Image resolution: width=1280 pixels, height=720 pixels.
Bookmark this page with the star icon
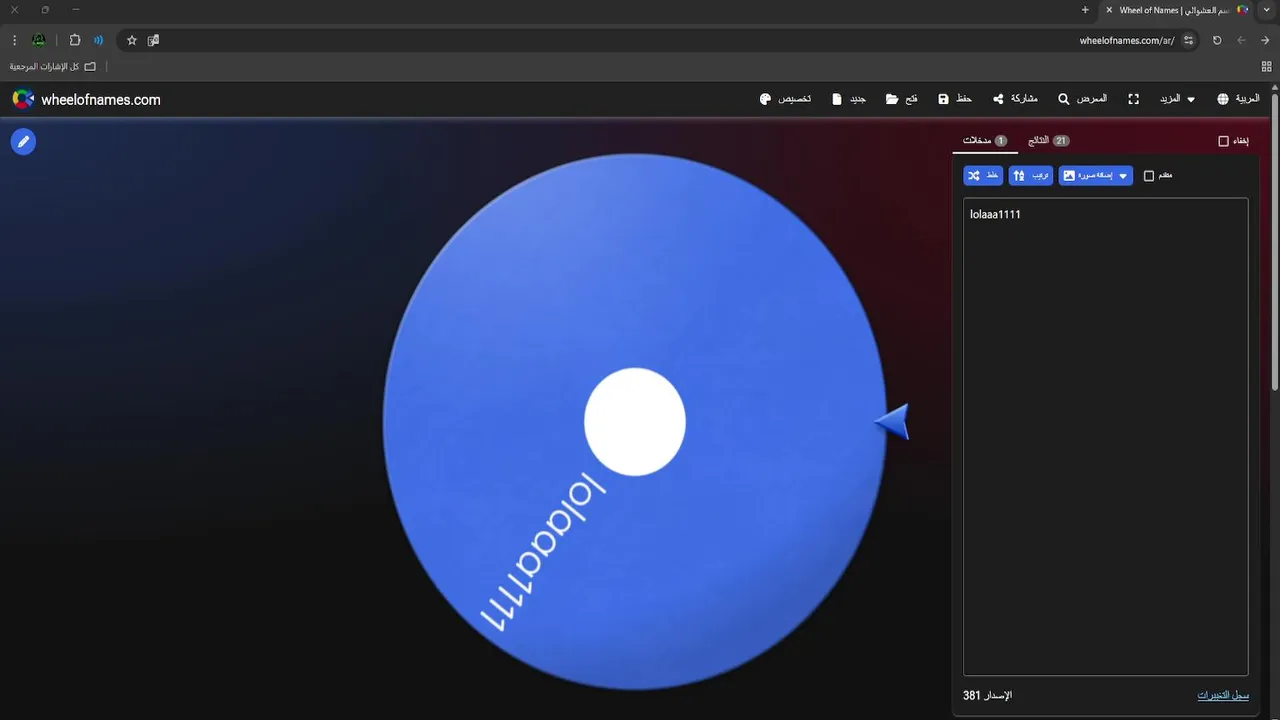[131, 40]
